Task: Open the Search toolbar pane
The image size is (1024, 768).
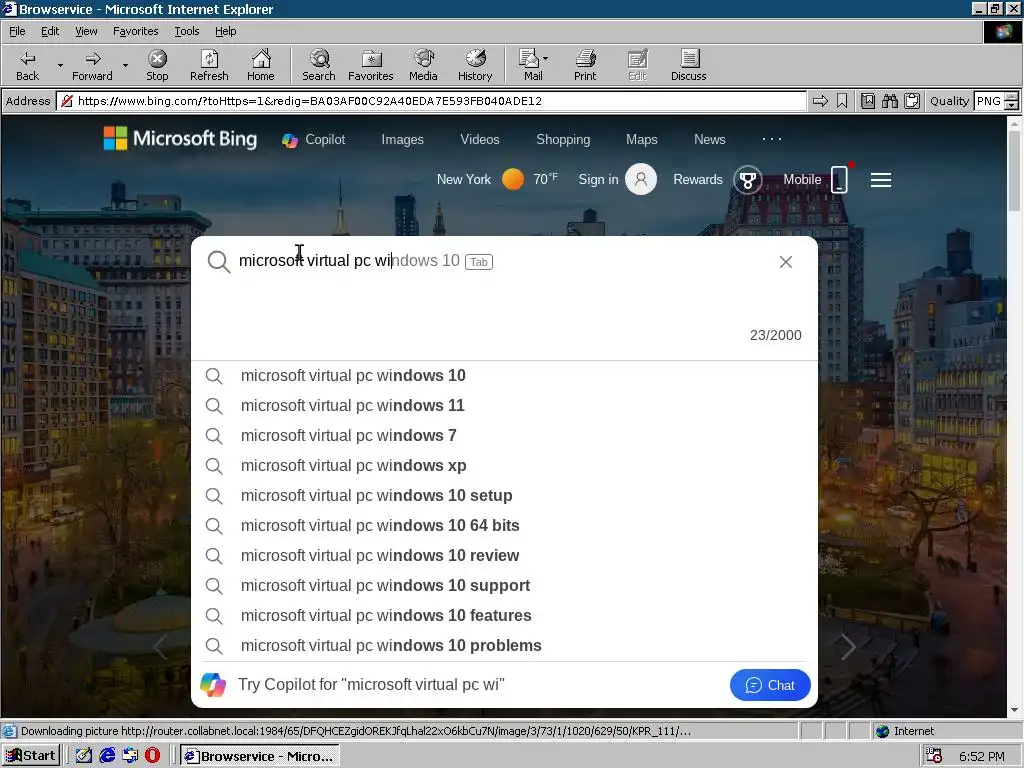Action: tap(319, 66)
